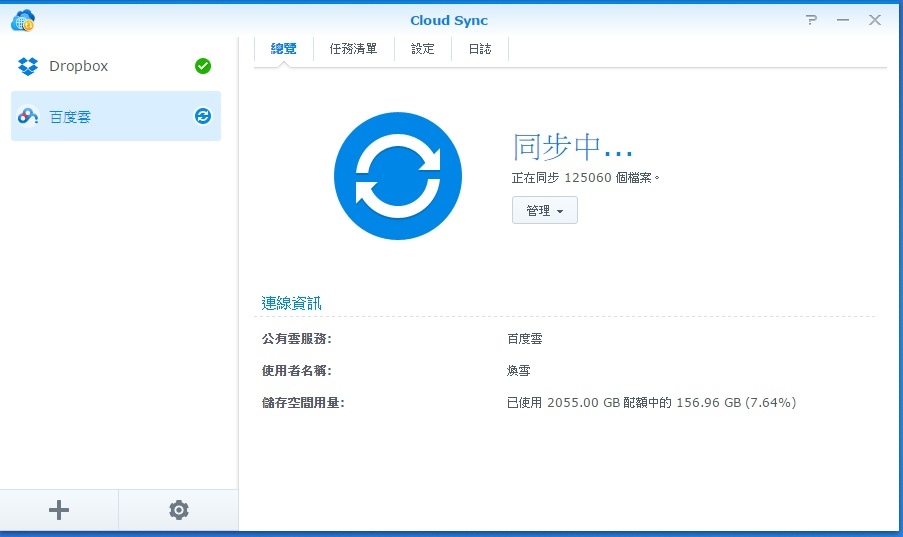The width and height of the screenshot is (903, 537).
Task: Click the 同步中... status heading
Action: (x=572, y=146)
